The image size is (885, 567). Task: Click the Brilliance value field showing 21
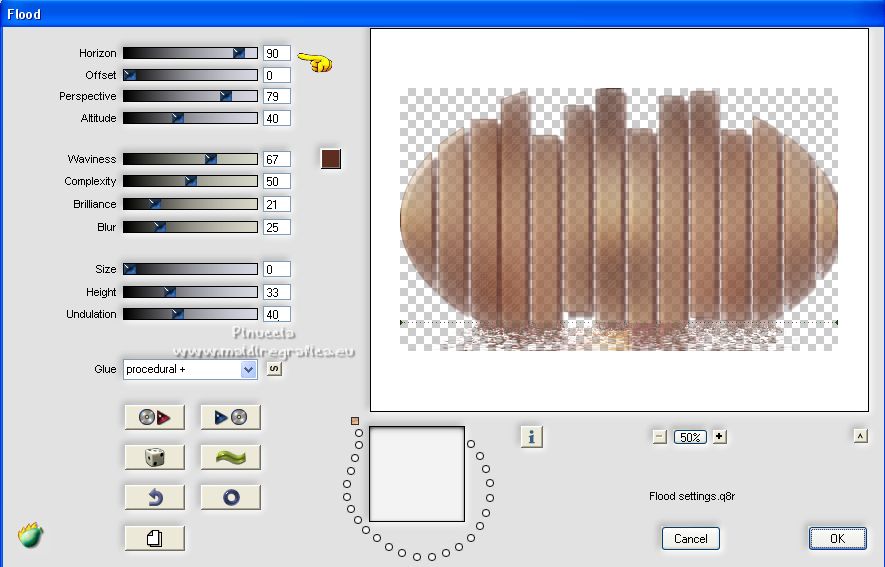click(277, 204)
